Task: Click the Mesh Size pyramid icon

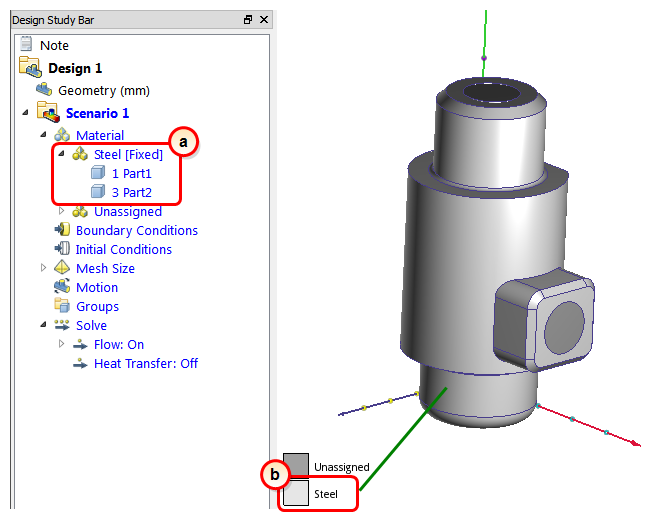Action: (62, 267)
